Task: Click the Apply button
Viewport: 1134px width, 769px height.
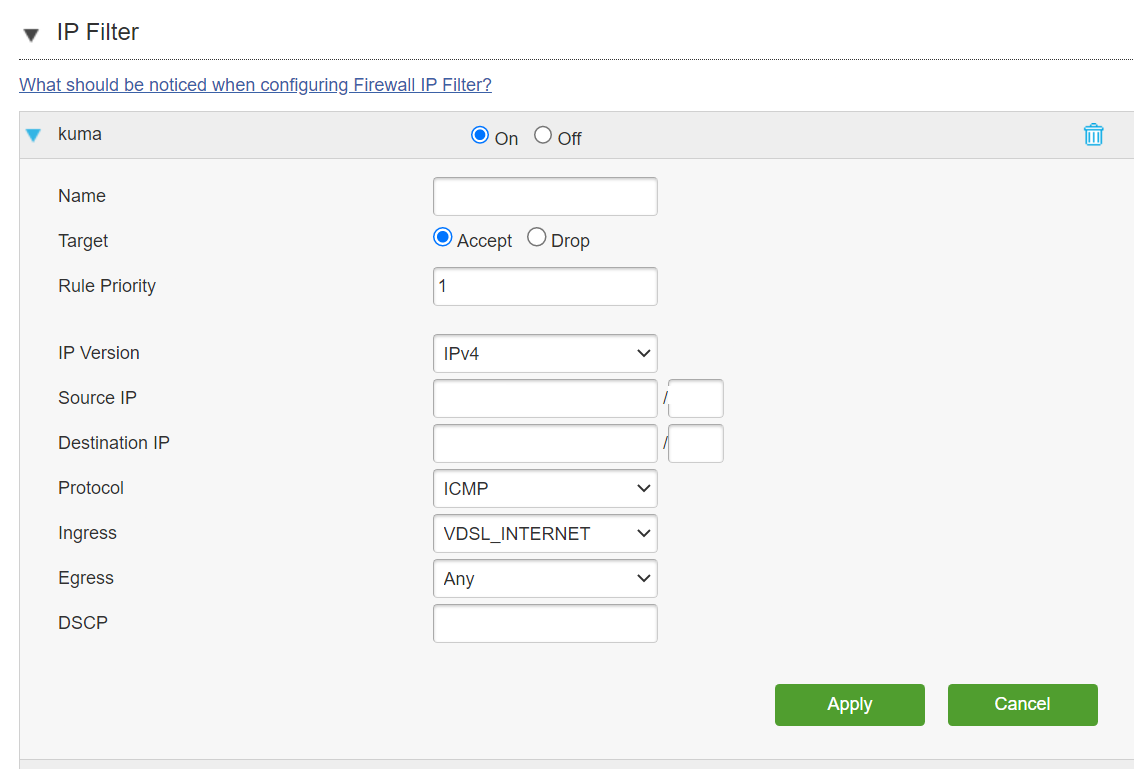Action: point(850,705)
